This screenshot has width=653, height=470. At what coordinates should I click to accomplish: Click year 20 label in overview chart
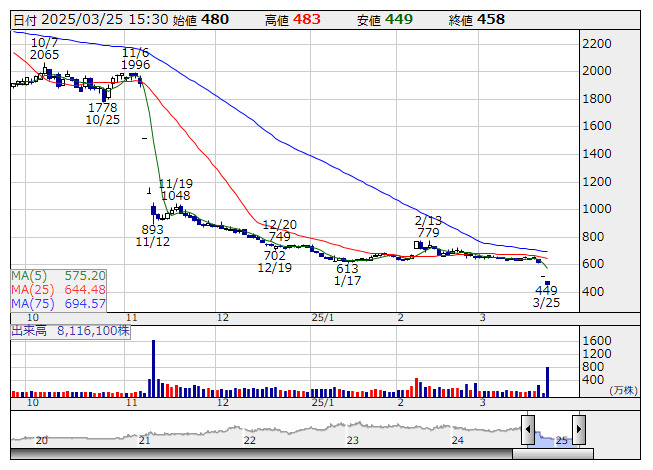(x=42, y=440)
